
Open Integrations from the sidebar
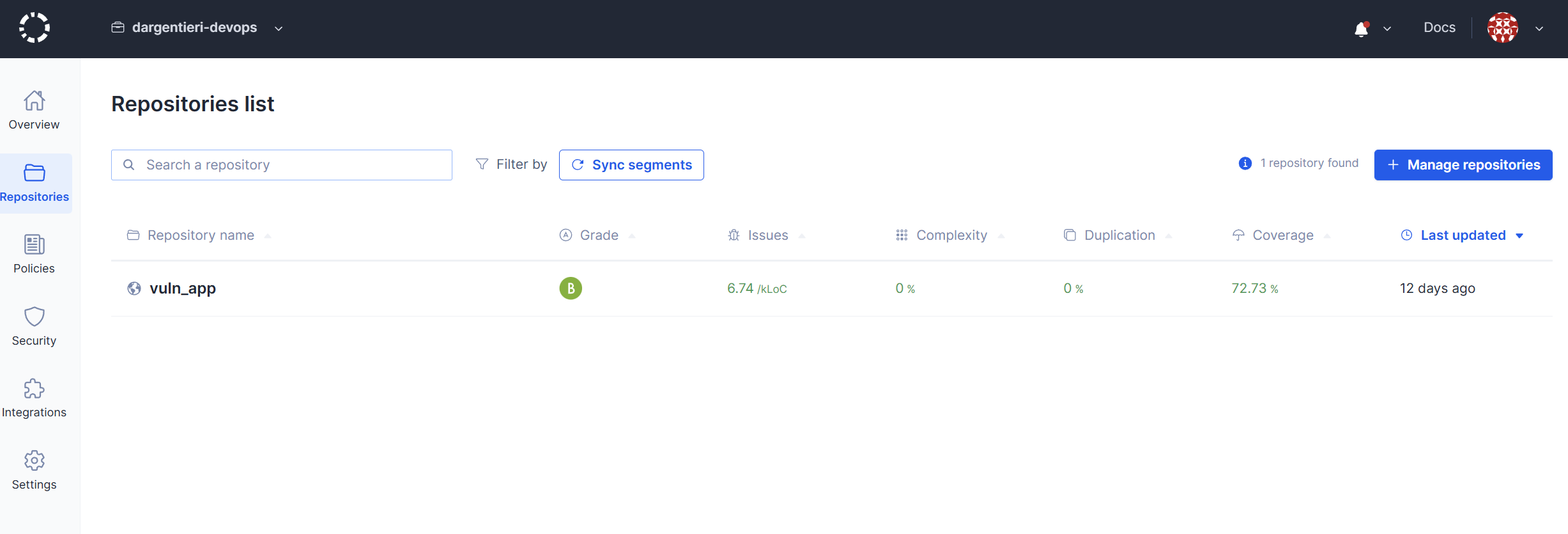click(34, 398)
